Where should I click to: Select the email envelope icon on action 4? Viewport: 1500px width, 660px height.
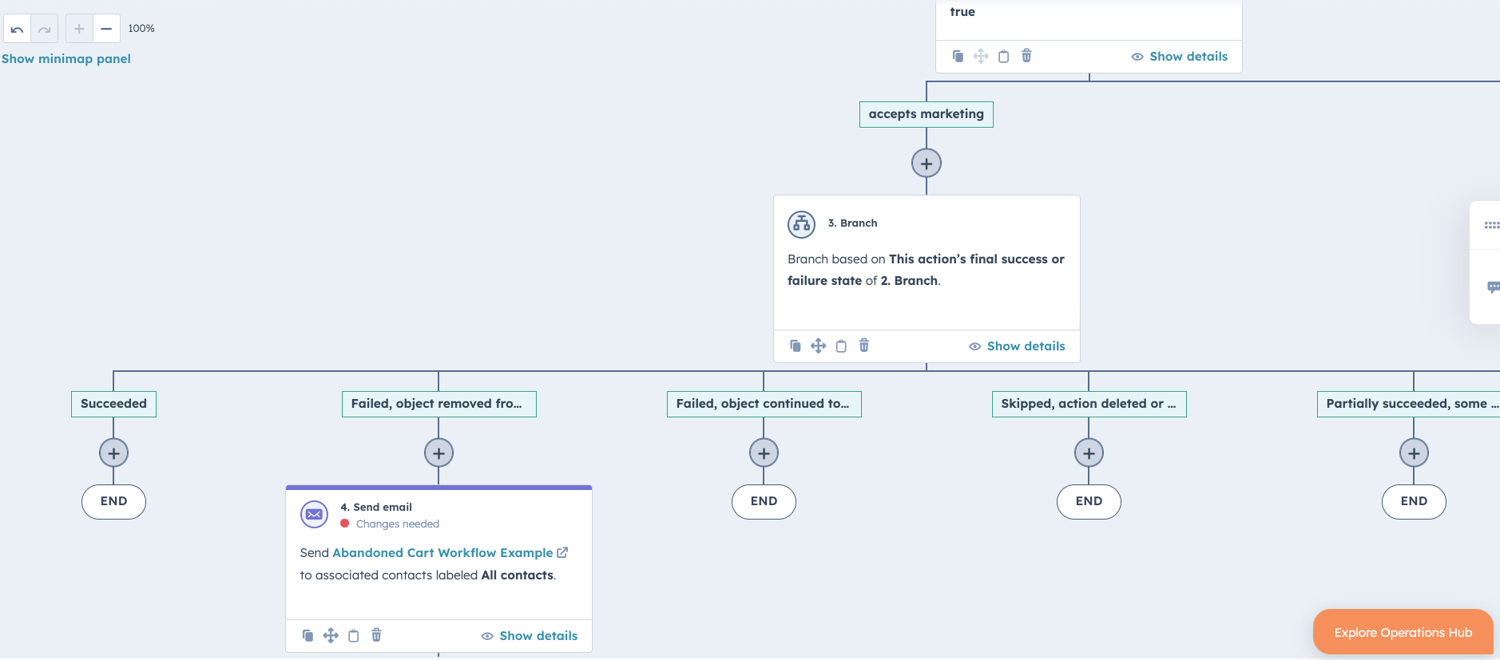314,514
